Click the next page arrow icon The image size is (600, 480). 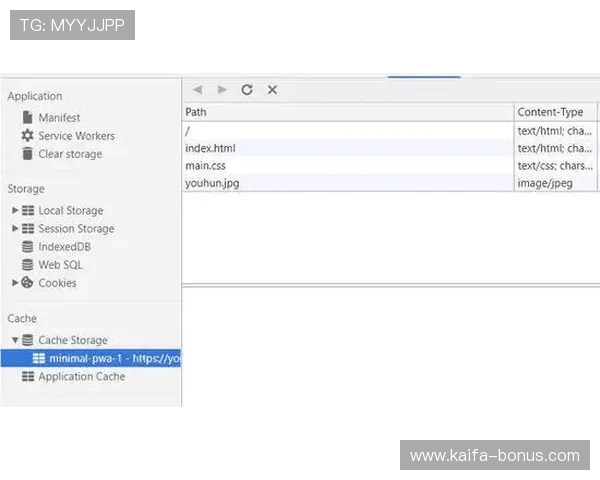point(222,90)
